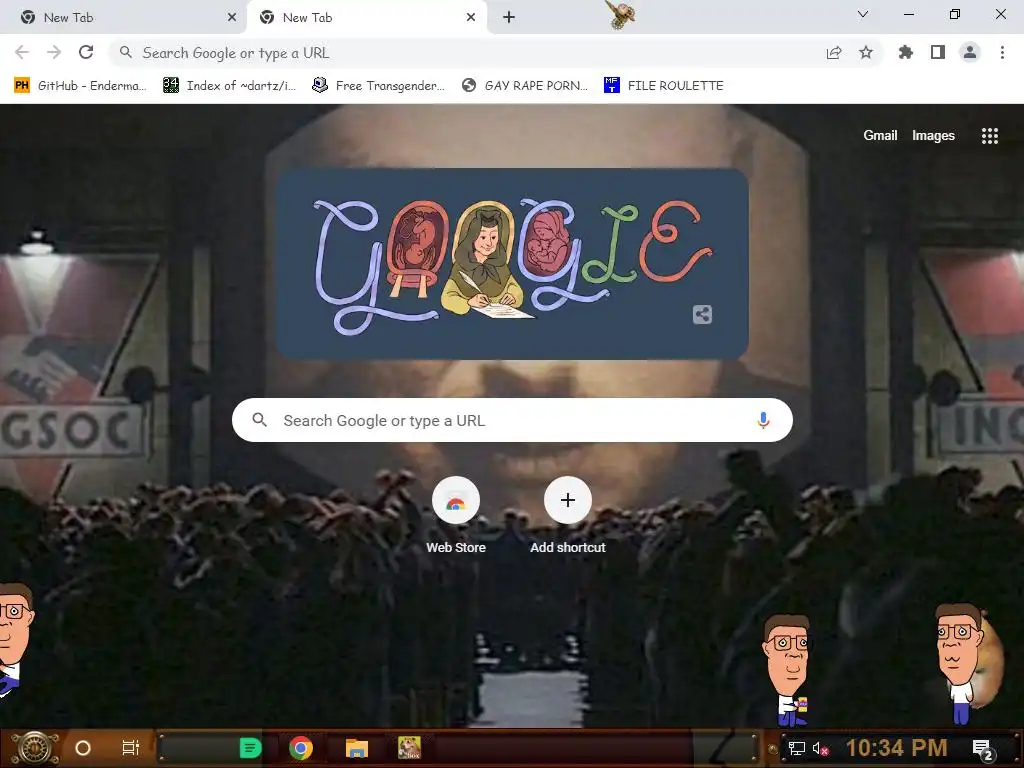Share the Google Doodle
Screen dimensions: 1024x768
pos(702,315)
